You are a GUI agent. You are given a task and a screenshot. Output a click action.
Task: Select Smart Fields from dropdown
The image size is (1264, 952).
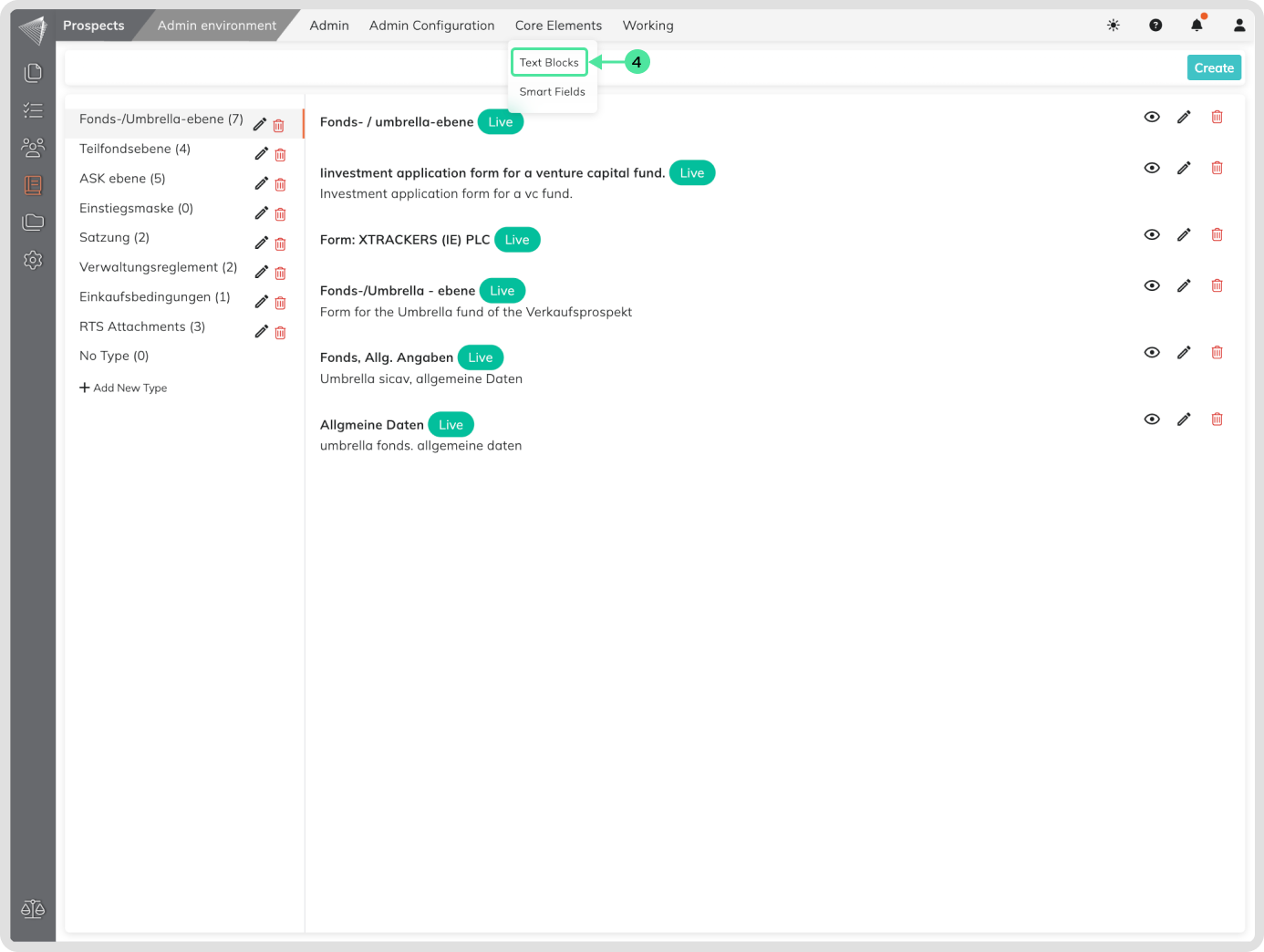(552, 92)
